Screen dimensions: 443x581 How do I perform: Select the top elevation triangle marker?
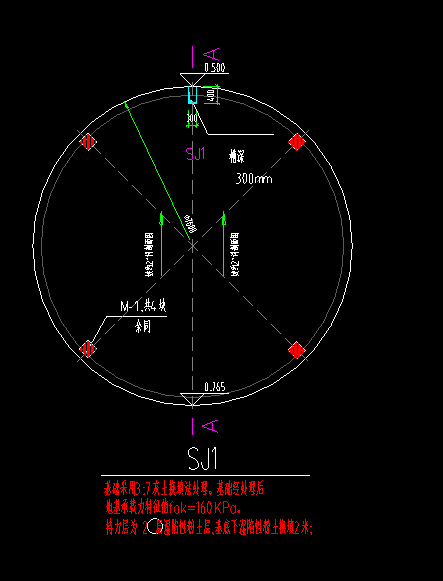pos(192,80)
